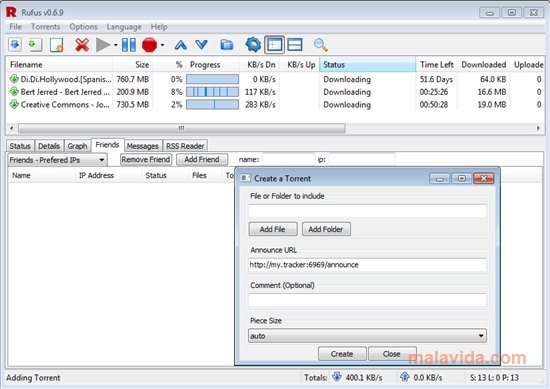Close the Create a Torrent dialog via its red X
Viewport: 550px width, 389px height.
click(483, 179)
